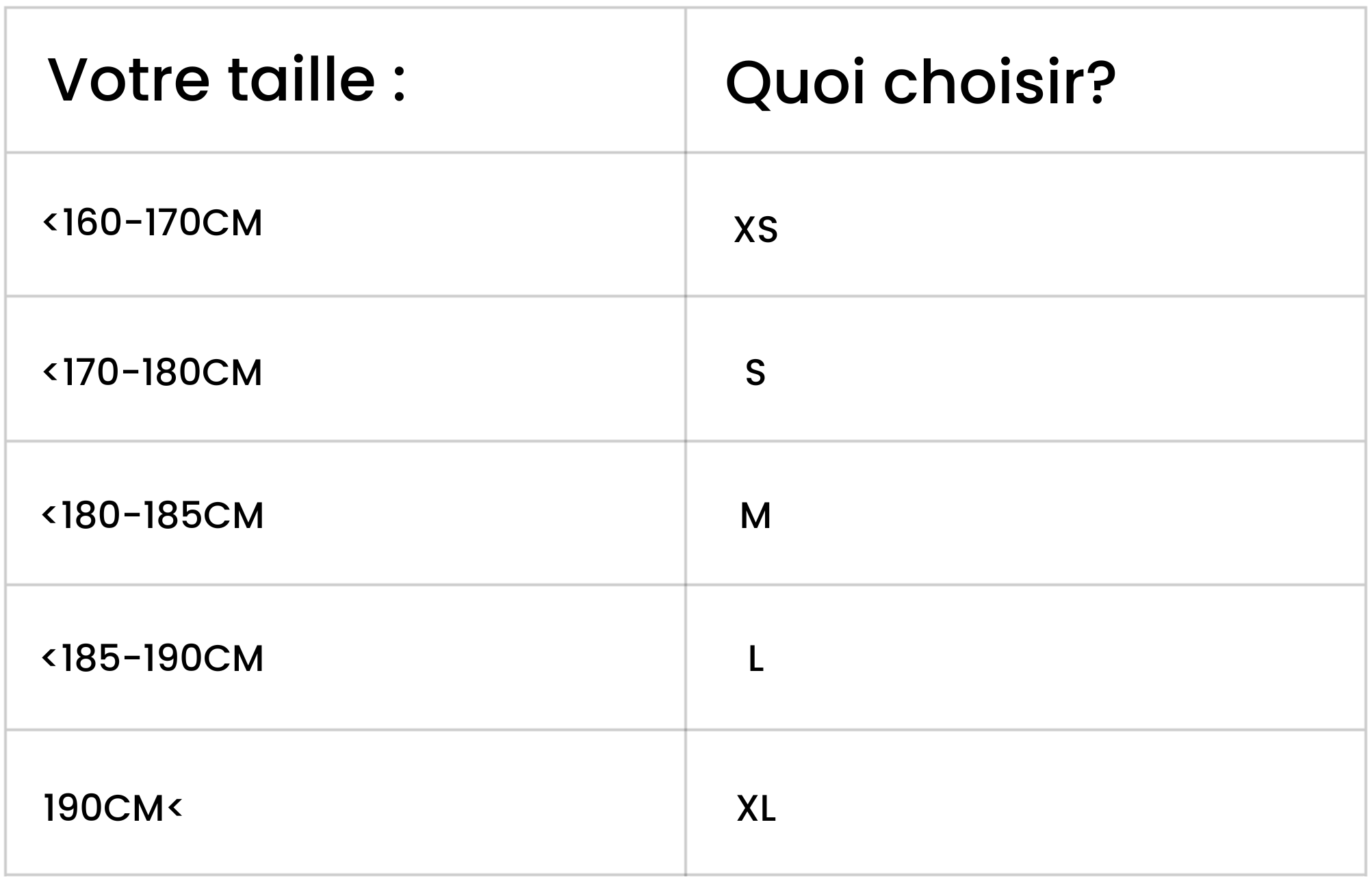Select the <170-180CM height cell
Screen dimensions: 1372x883
[x=153, y=372]
